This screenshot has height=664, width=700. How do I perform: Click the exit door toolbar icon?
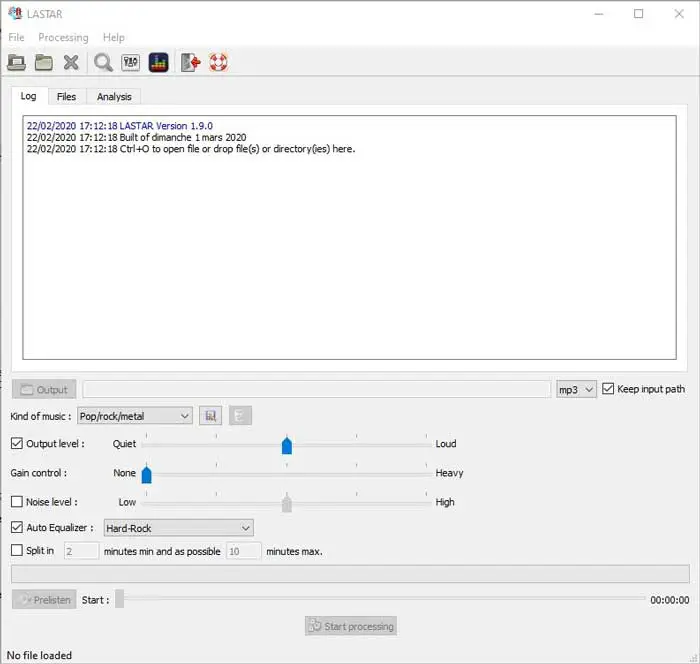coord(191,63)
